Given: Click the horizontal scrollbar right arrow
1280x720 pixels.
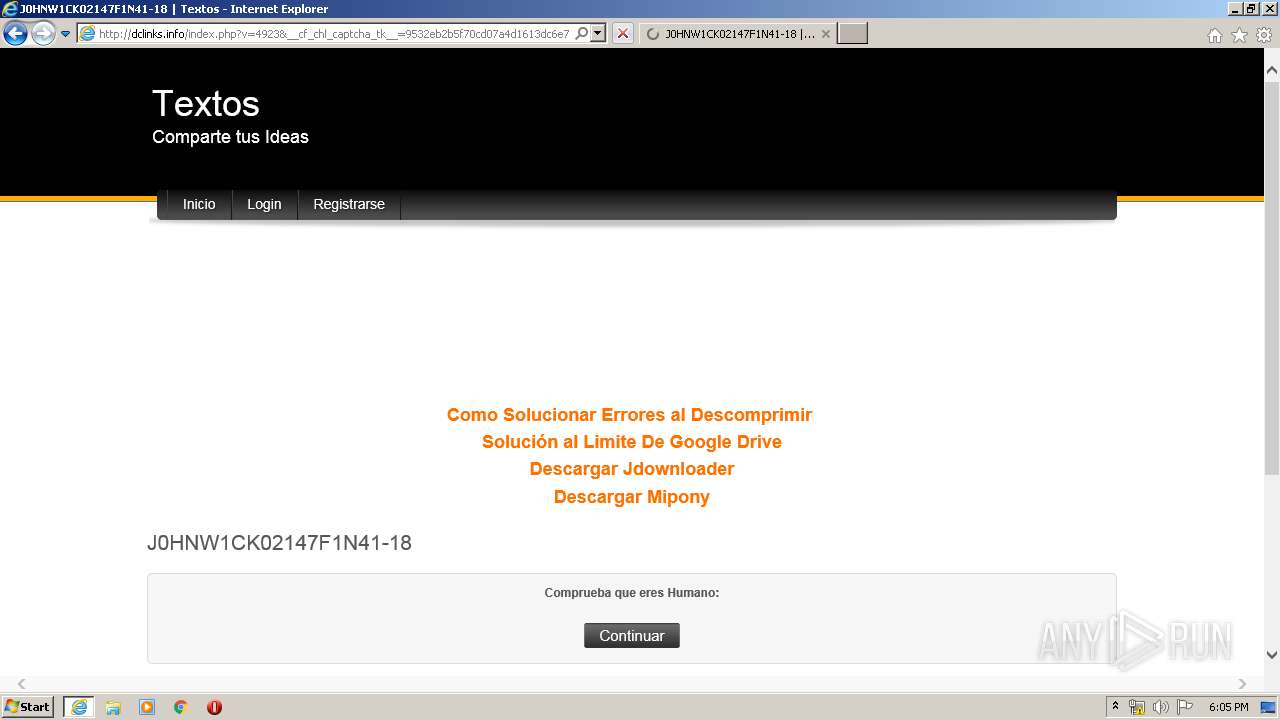Looking at the screenshot, I should click(1243, 684).
